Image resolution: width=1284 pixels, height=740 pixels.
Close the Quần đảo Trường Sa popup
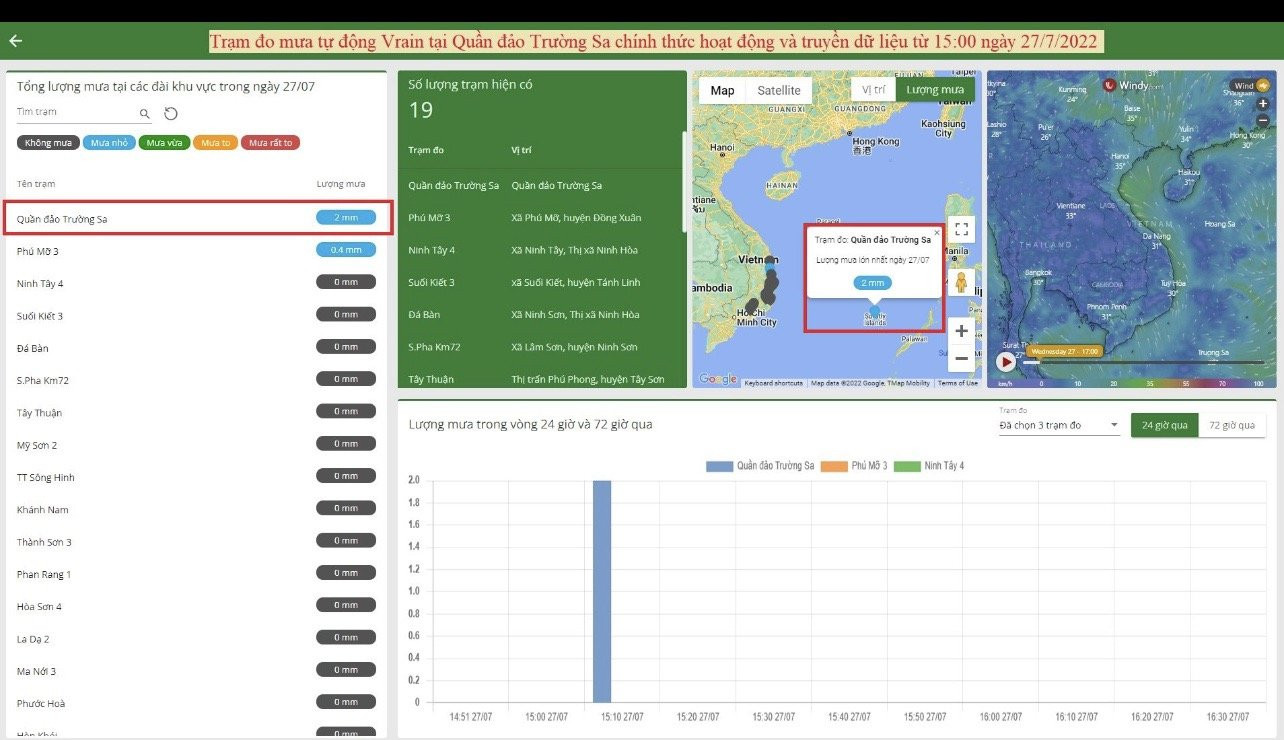[936, 232]
